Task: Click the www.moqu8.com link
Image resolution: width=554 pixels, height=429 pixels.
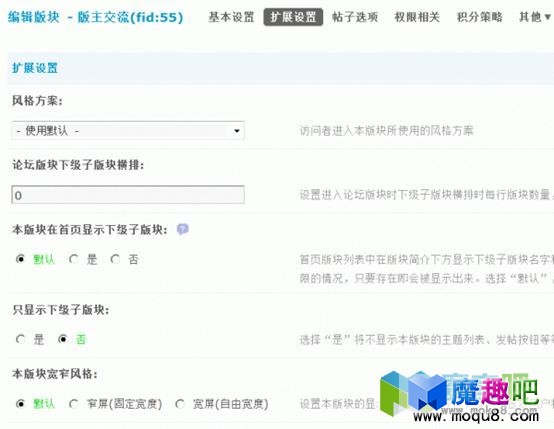Action: pyautogui.click(x=476, y=417)
